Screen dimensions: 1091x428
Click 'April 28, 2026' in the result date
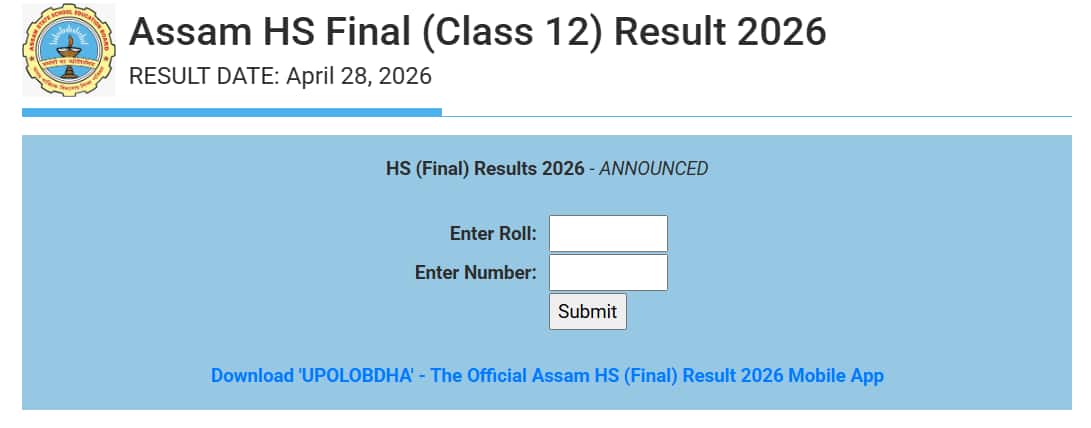click(359, 76)
